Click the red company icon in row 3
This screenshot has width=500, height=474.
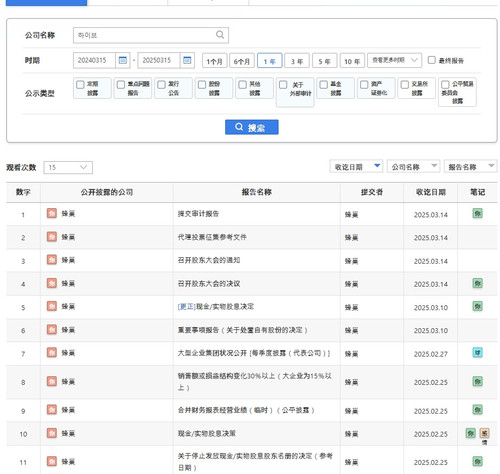[x=52, y=260]
